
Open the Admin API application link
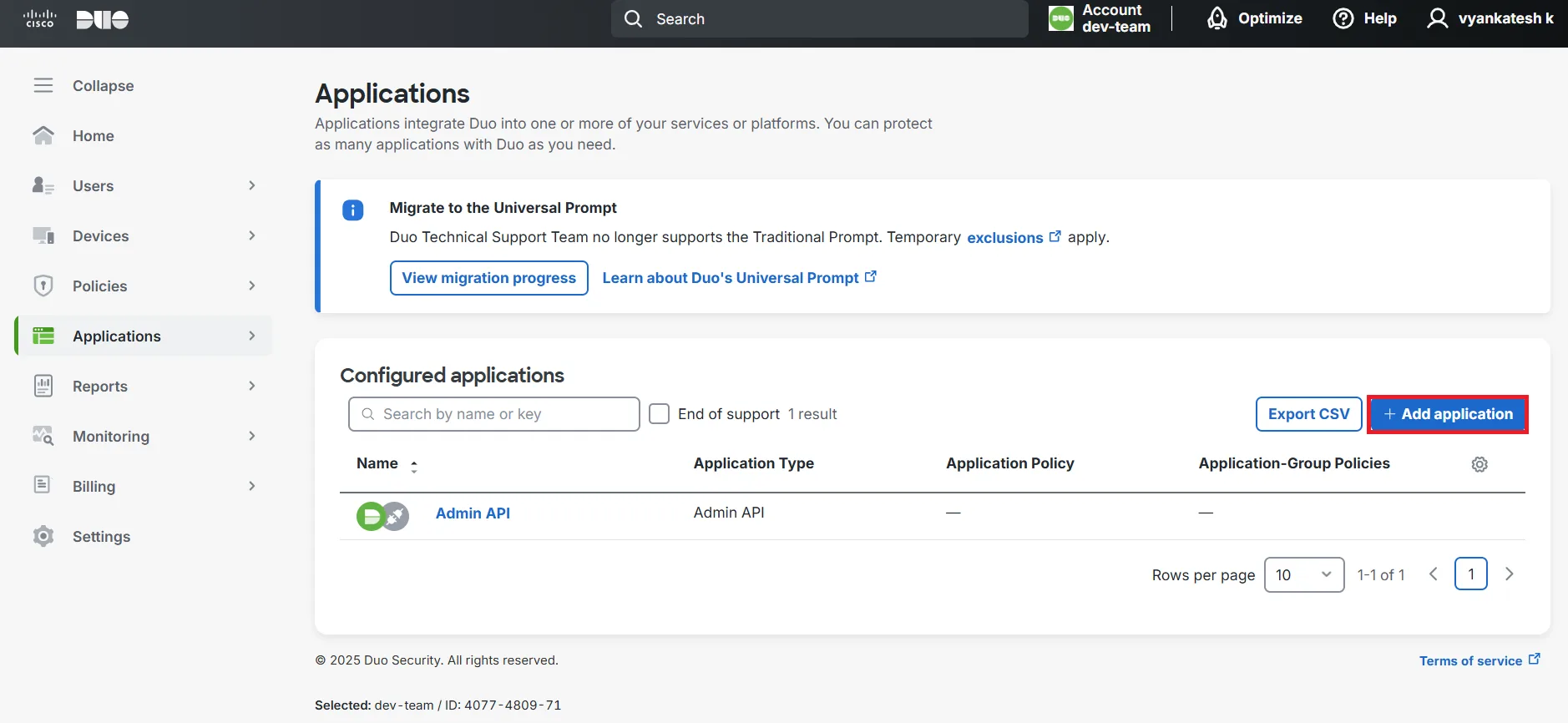coord(473,513)
